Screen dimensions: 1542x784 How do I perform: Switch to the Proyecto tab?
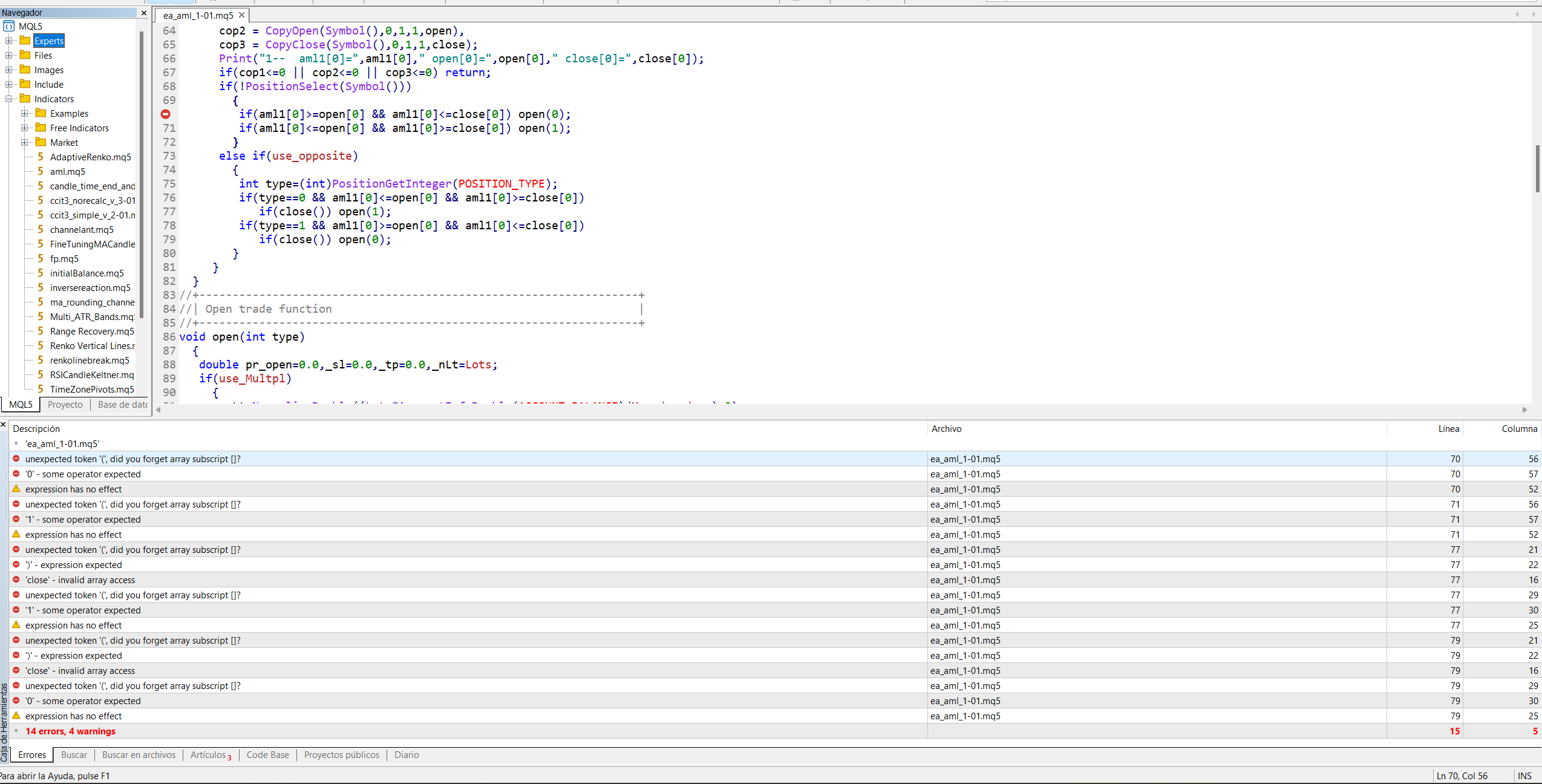coord(65,404)
